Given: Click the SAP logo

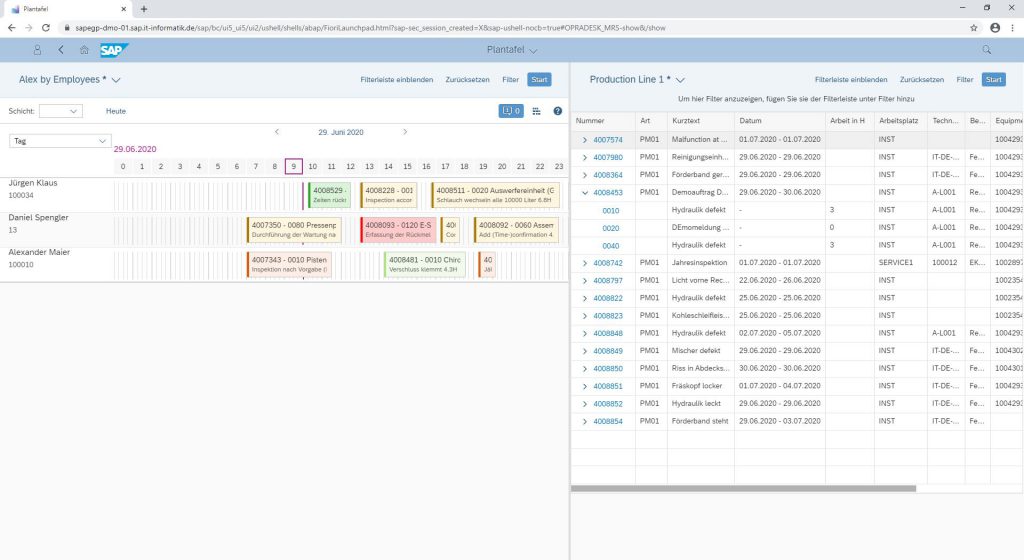Looking at the screenshot, I should coord(114,50).
